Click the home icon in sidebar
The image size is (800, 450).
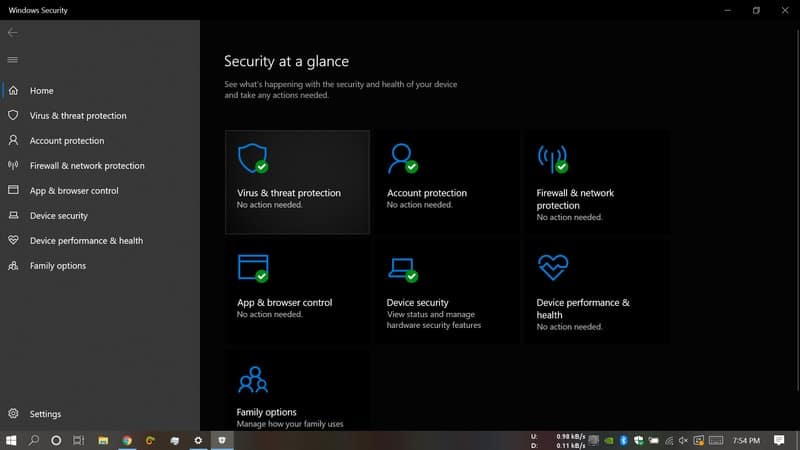(x=13, y=90)
